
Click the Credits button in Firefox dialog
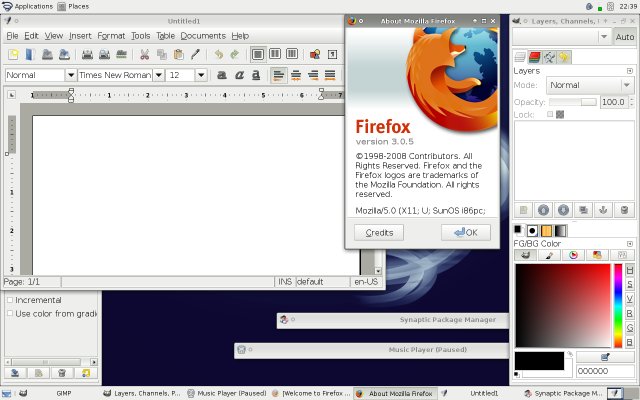379,232
